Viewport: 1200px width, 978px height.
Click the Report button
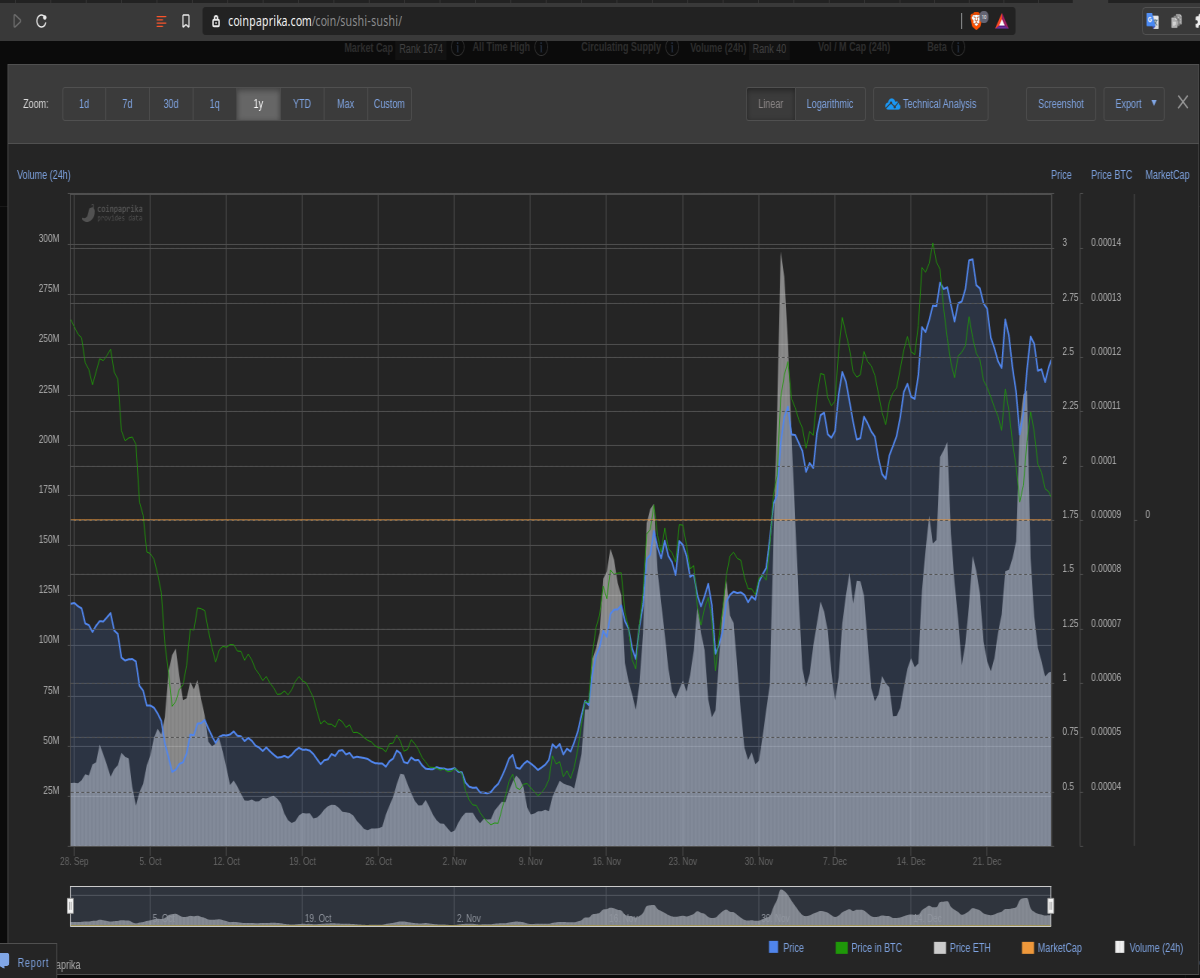pyautogui.click(x=27, y=962)
